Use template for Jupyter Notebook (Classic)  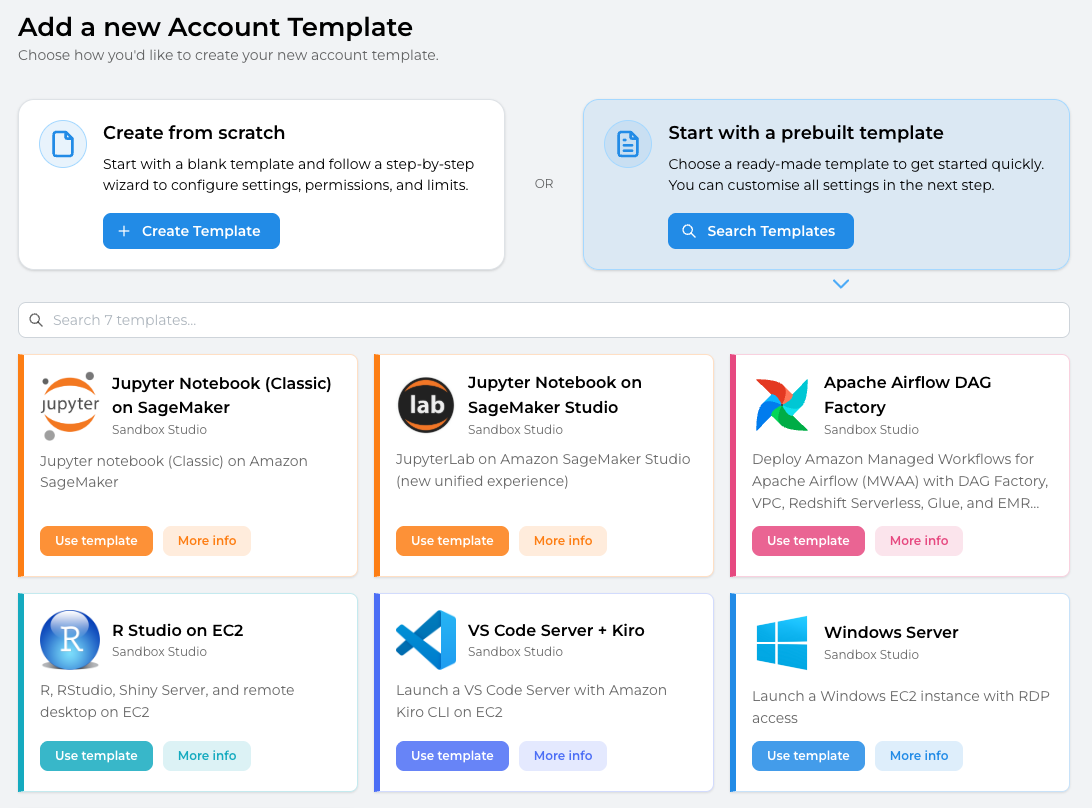pyautogui.click(x=96, y=541)
